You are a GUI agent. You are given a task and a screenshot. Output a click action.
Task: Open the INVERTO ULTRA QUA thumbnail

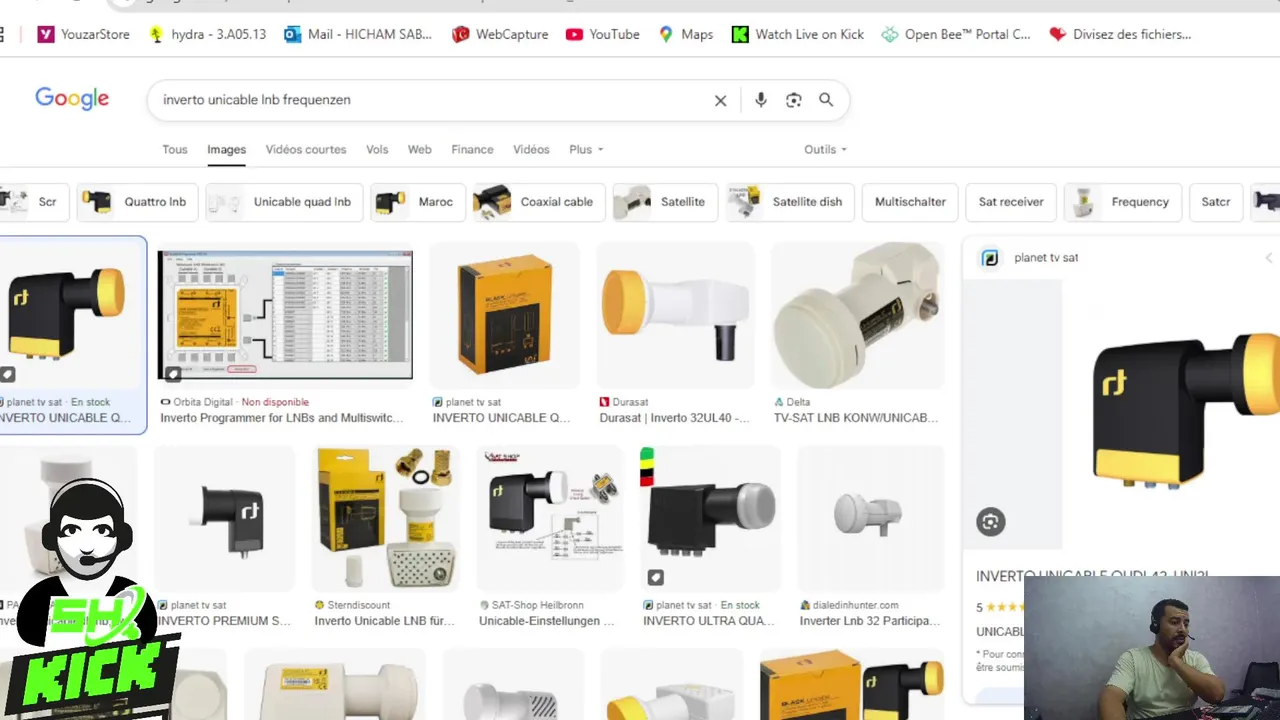(x=711, y=518)
